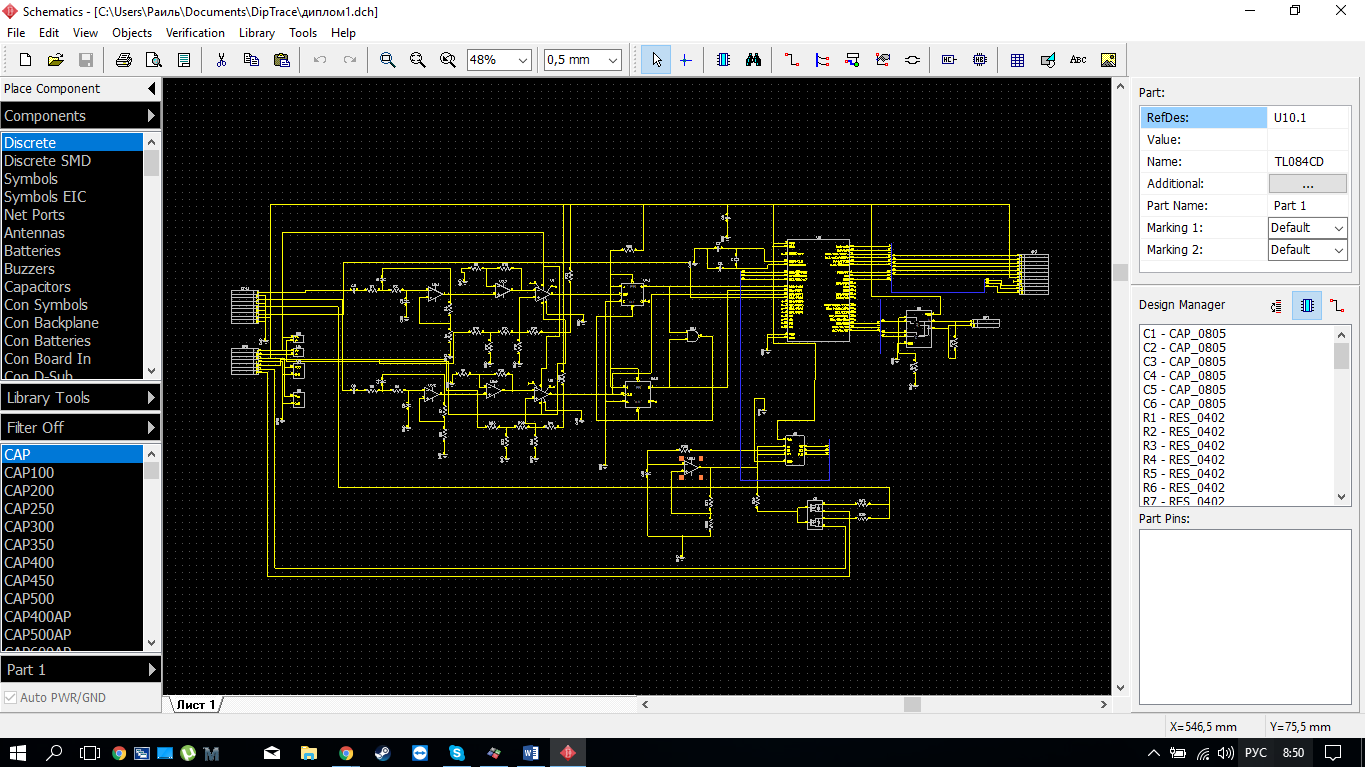Open print preview
The width and height of the screenshot is (1365, 767).
click(153, 60)
